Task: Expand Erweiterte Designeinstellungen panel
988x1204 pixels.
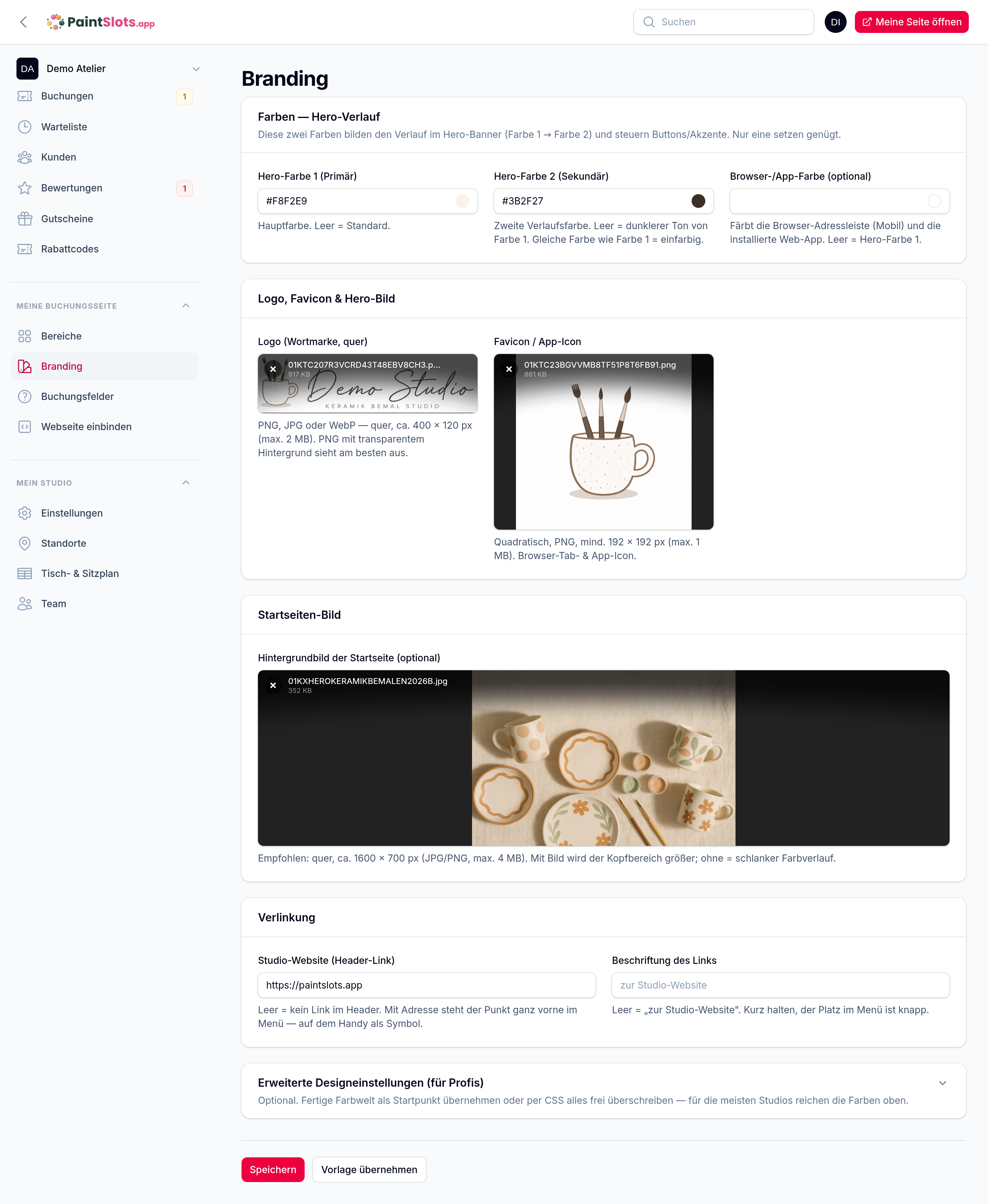Action: pos(942,1083)
